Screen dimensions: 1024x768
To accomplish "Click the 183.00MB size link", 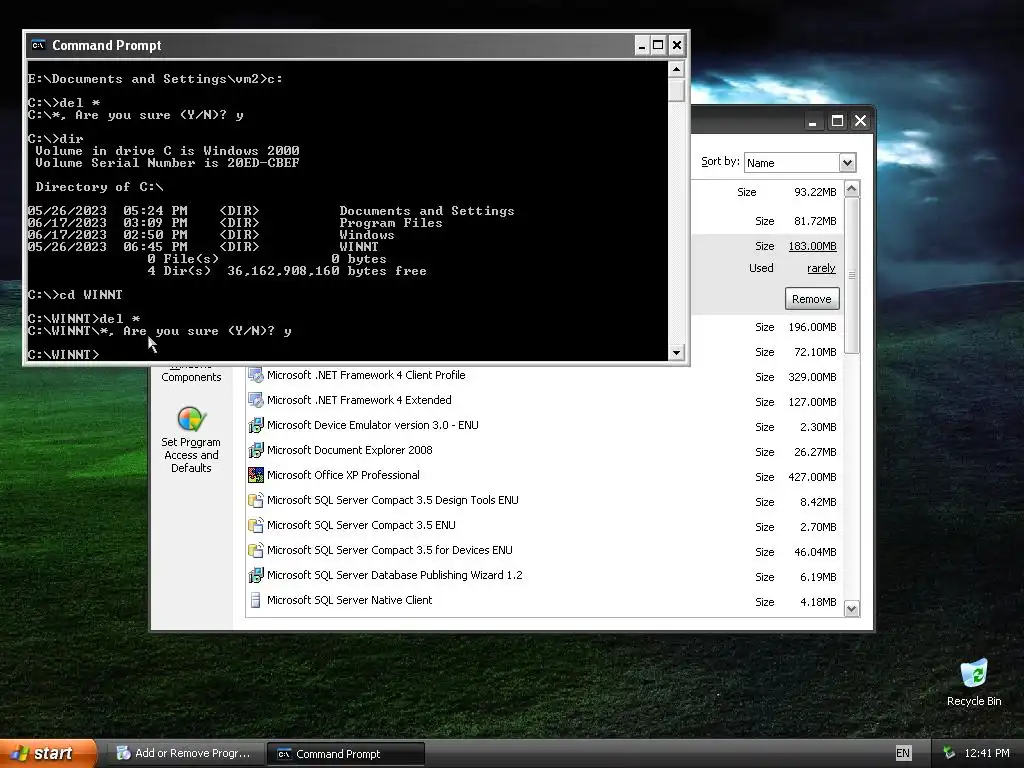I will click(x=812, y=246).
